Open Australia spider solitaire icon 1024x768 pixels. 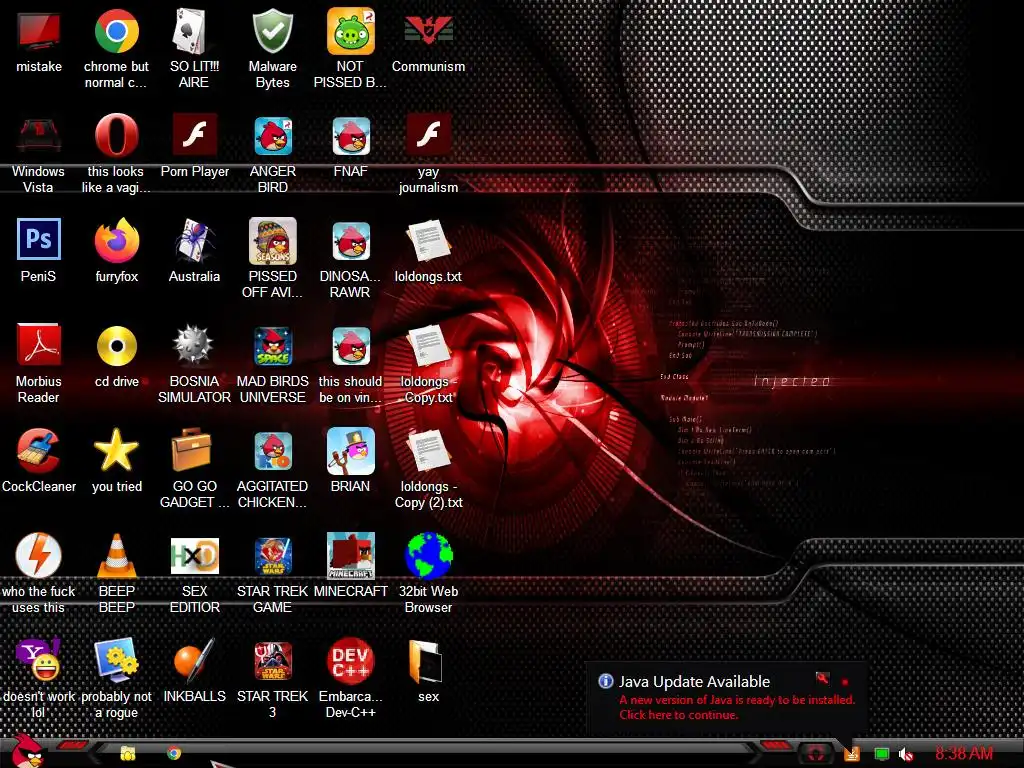coord(194,241)
